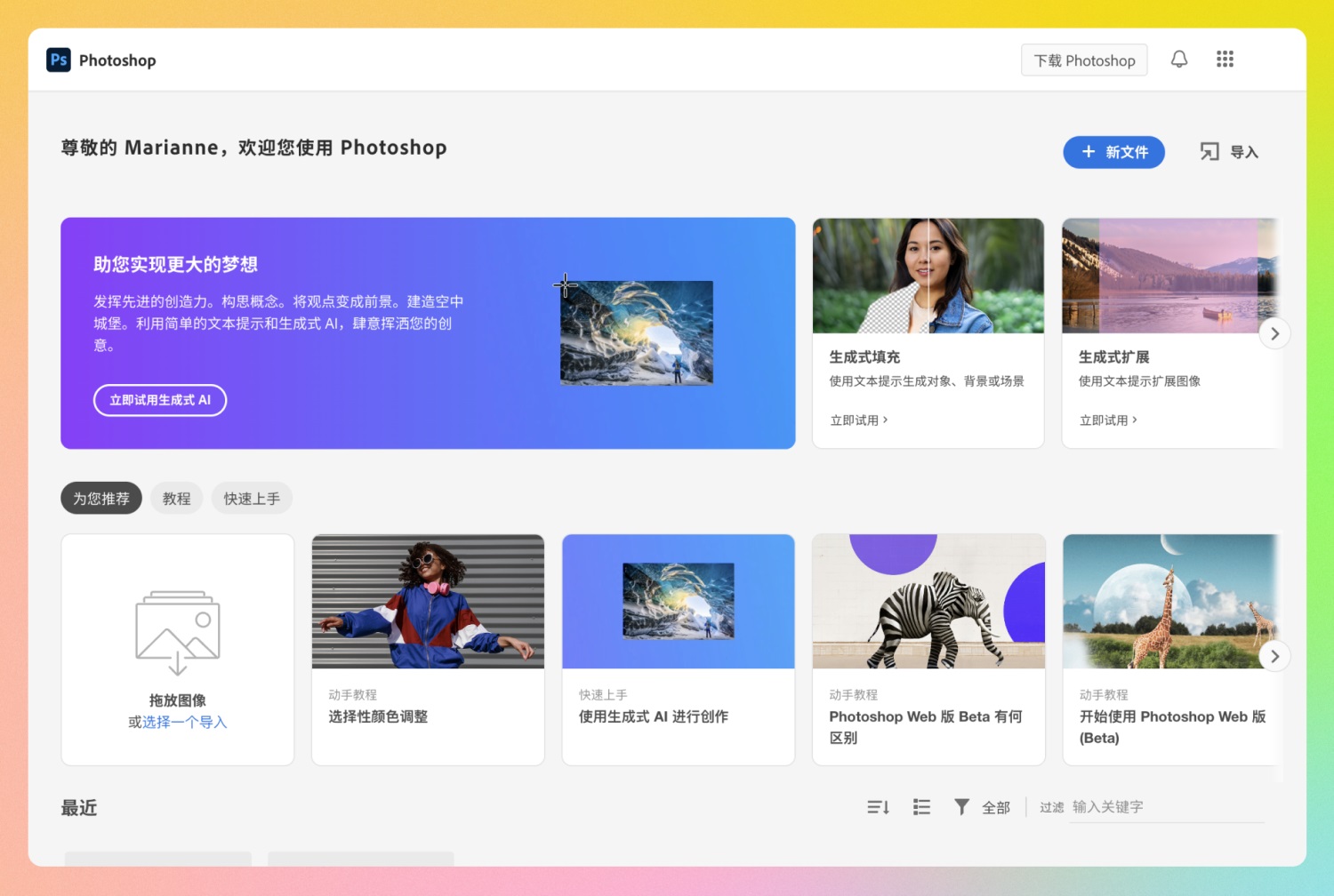
Task: Open the notifications bell
Action: coord(1179,60)
